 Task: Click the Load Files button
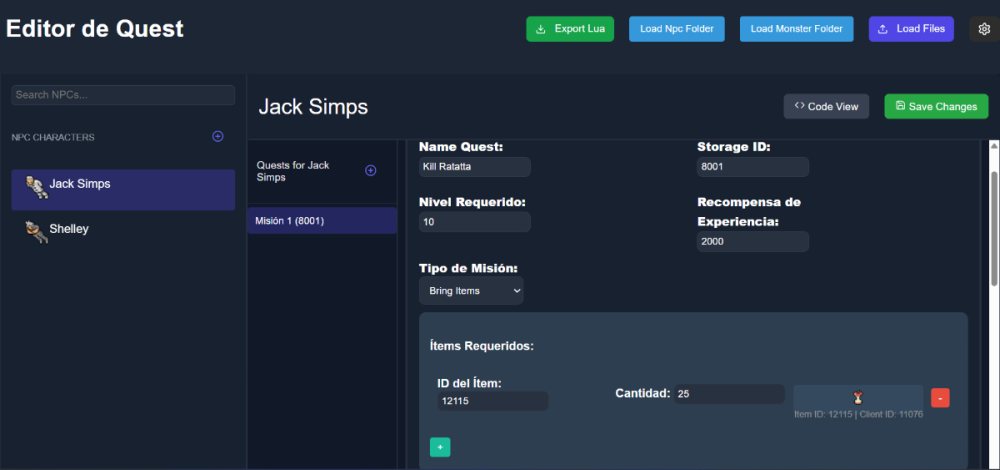click(x=911, y=29)
